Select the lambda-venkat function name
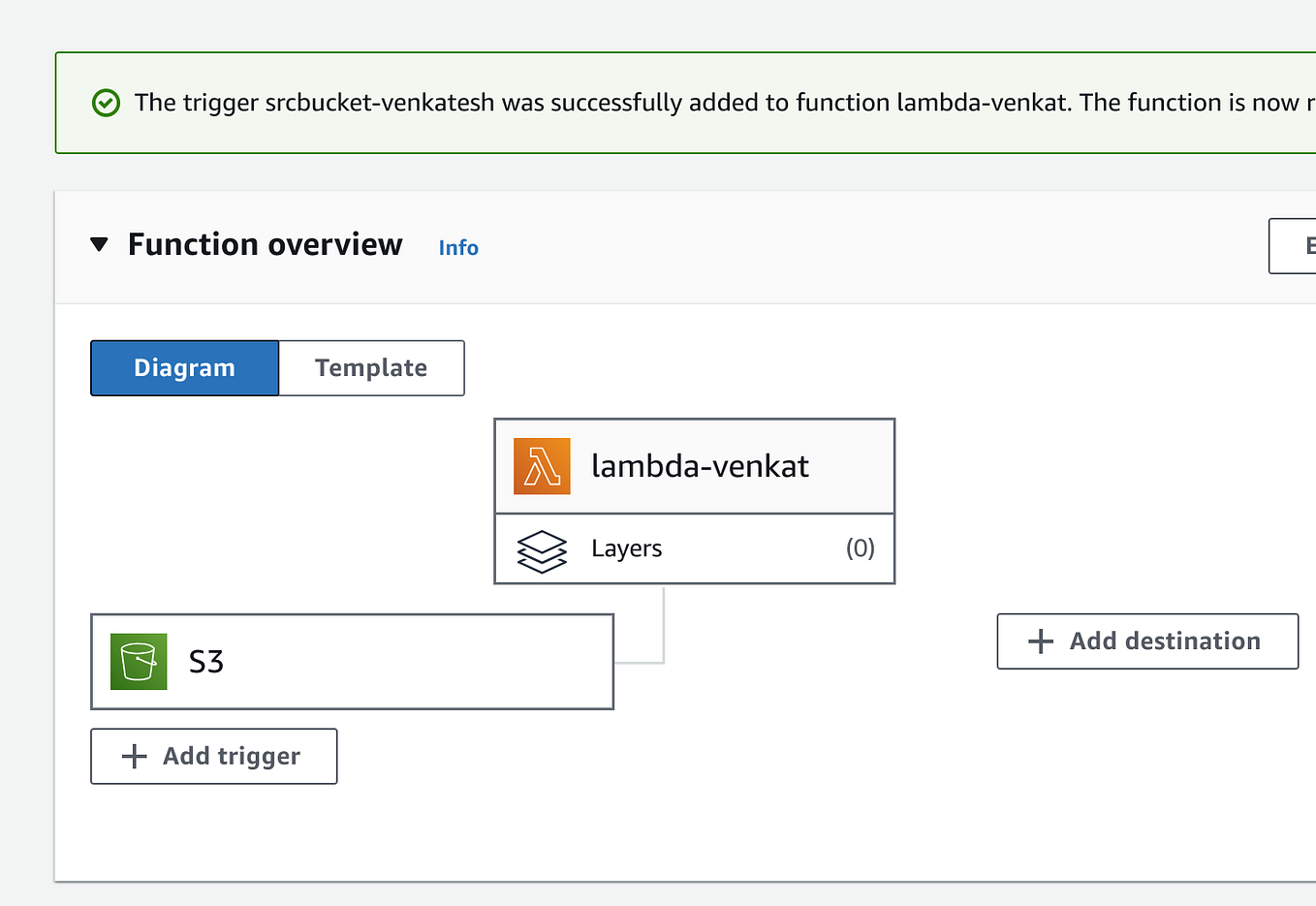 700,466
